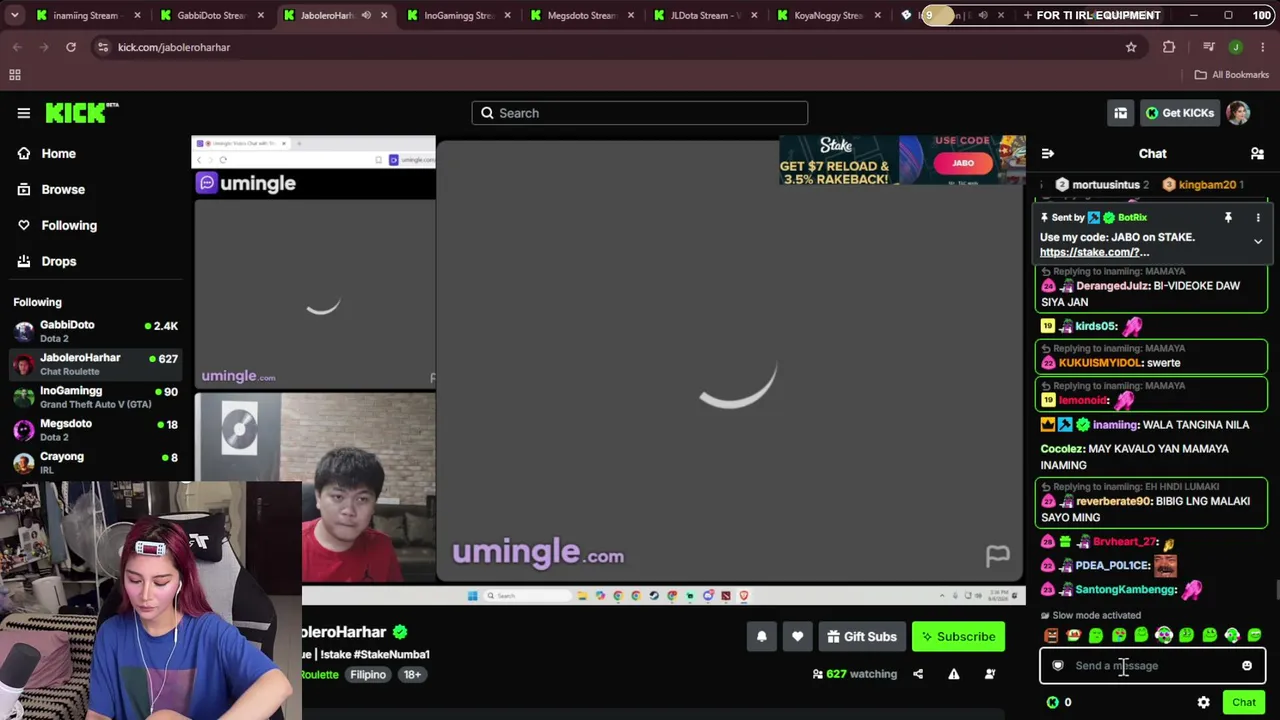Click the Gift Subs button
The width and height of the screenshot is (1280, 720).
(861, 637)
